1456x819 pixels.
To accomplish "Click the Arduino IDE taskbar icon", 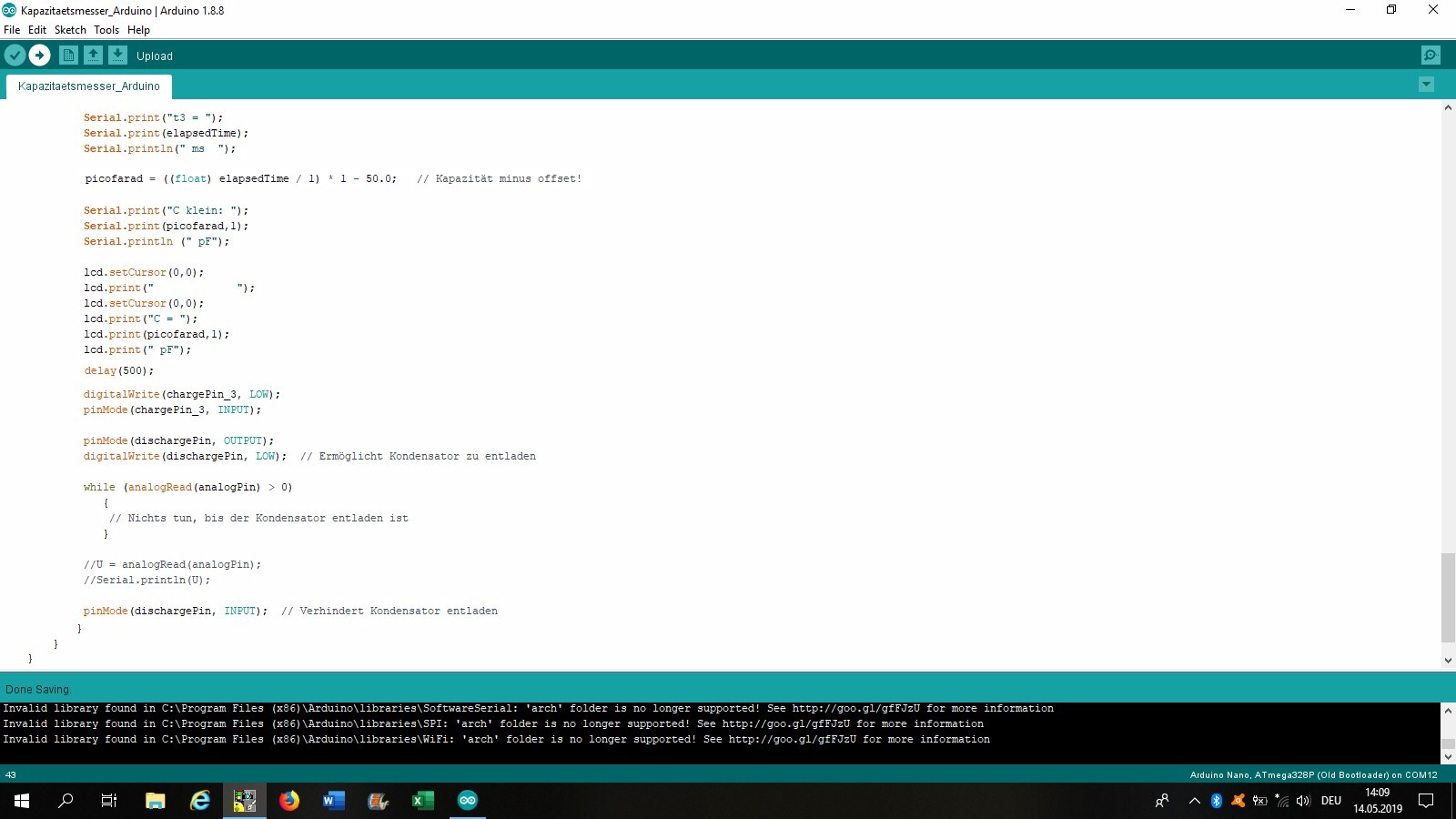I will click(x=468, y=801).
